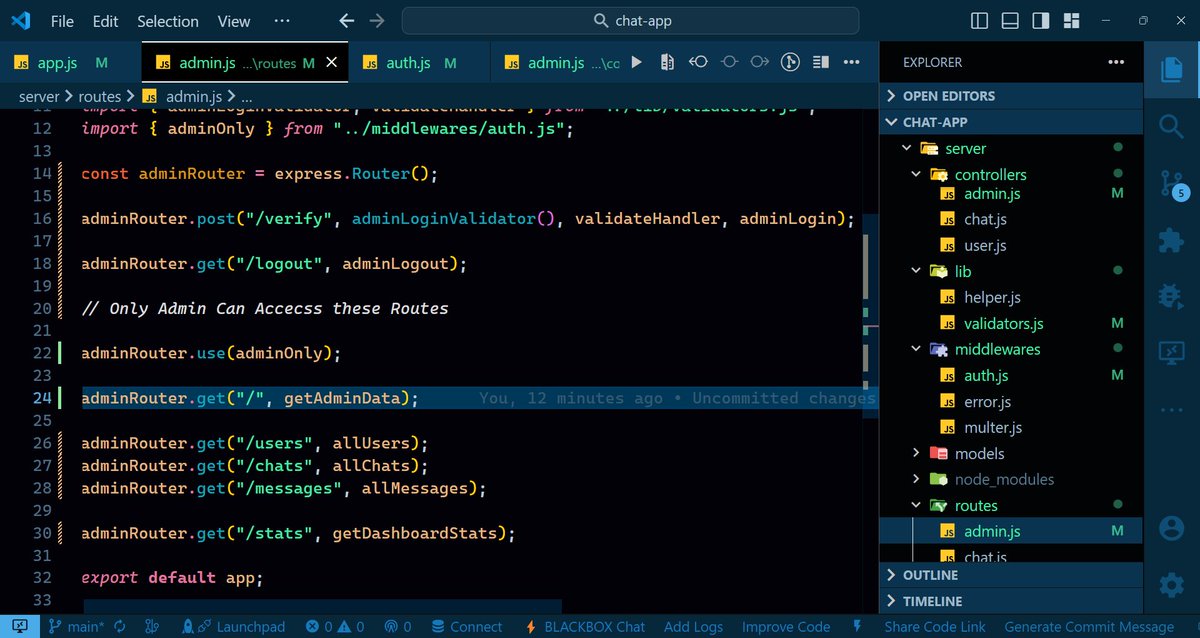Screen dimensions: 1200x638
Task: Open the Manage gear menu
Action: pos(1171,584)
